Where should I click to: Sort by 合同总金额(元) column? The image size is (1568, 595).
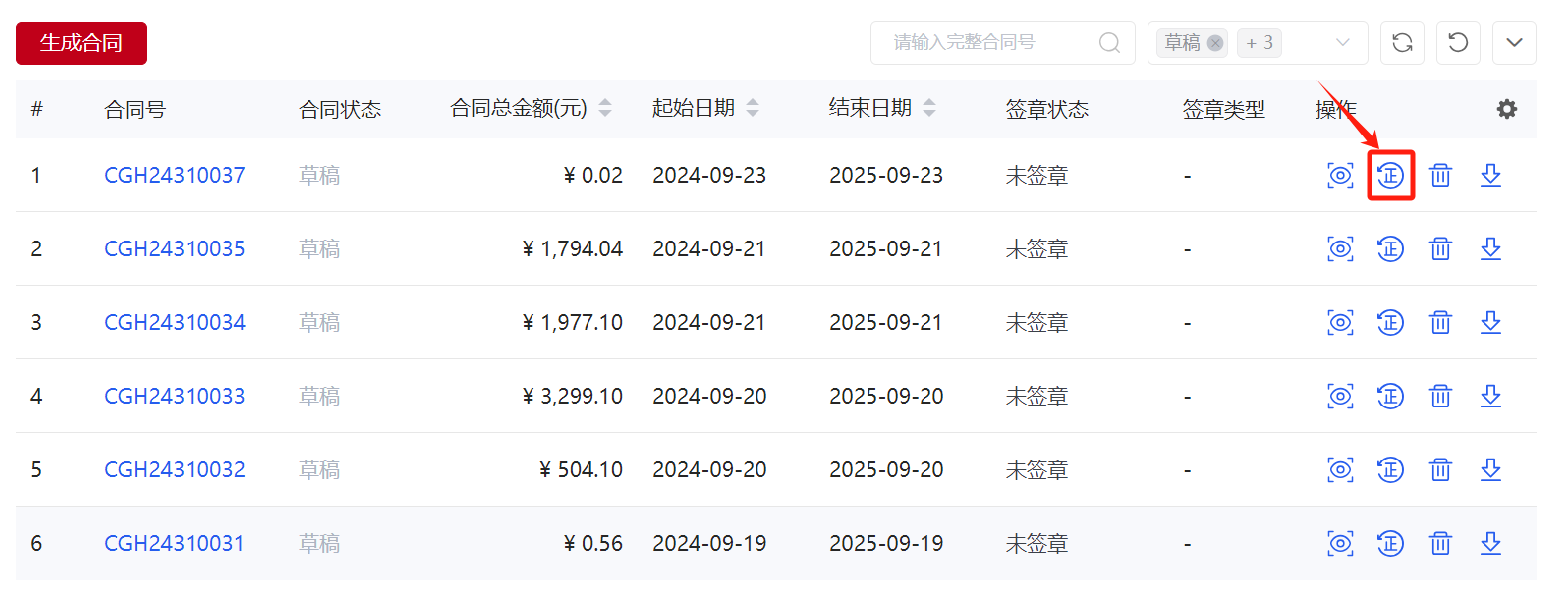coord(605,108)
